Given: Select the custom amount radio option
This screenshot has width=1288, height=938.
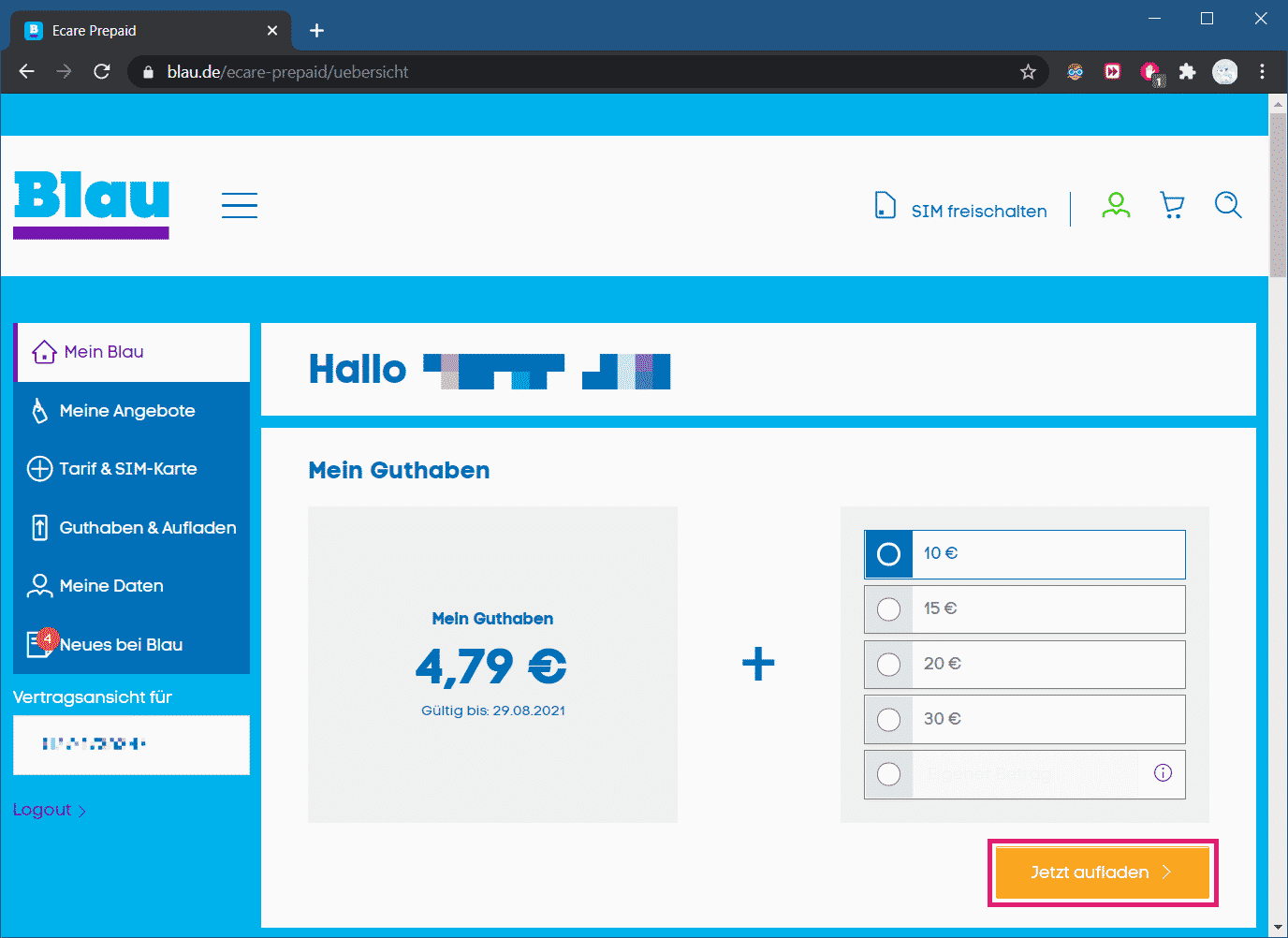Looking at the screenshot, I should click(x=888, y=774).
